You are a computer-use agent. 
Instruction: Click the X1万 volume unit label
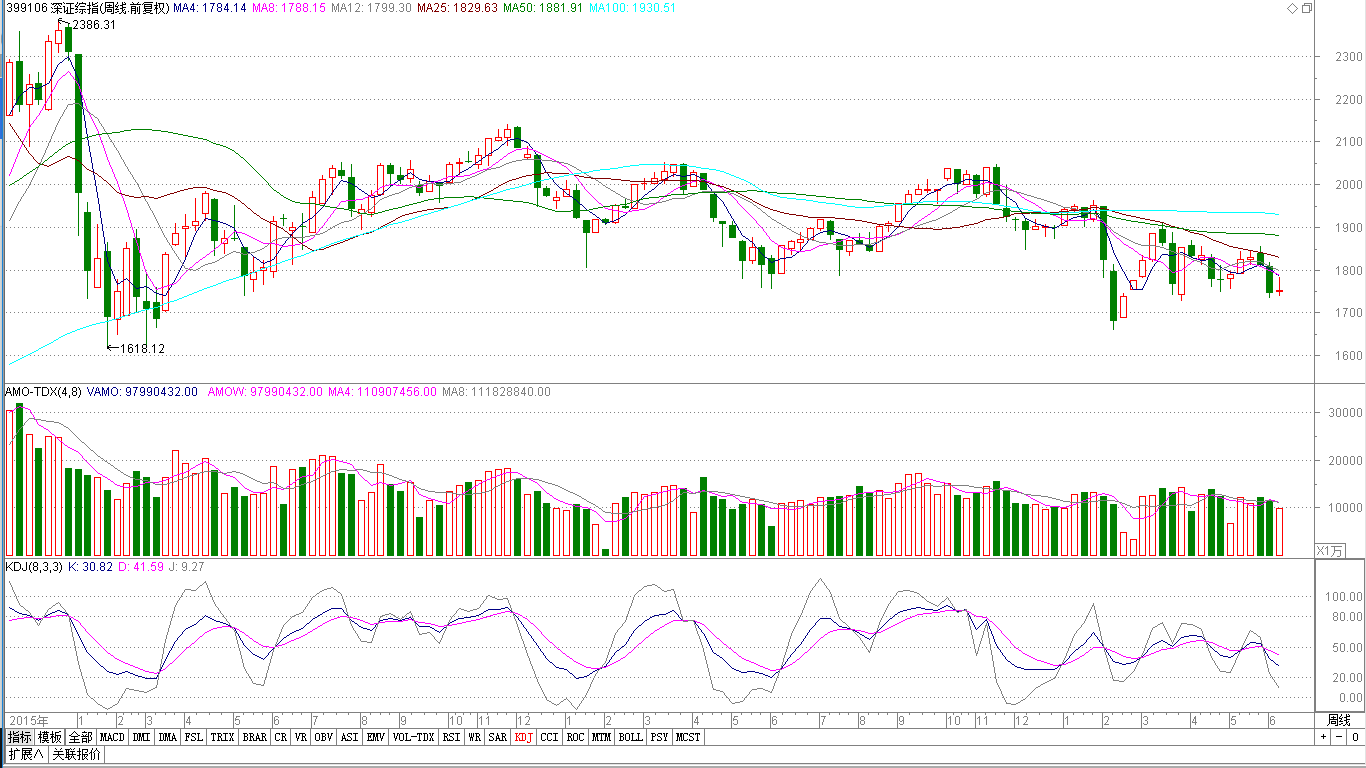[1330, 550]
